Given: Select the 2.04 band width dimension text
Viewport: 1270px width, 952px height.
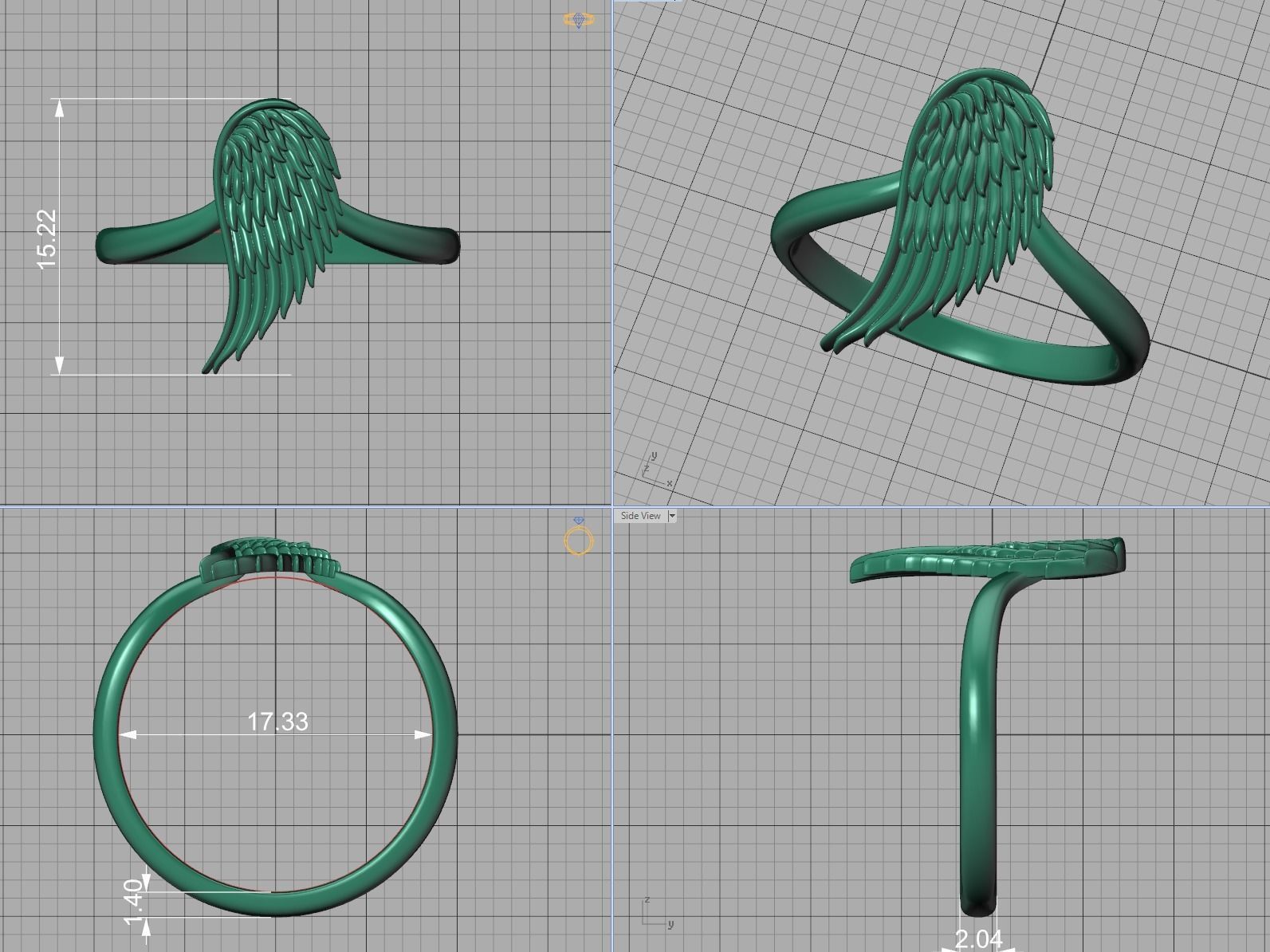Looking at the screenshot, I should pos(977,940).
